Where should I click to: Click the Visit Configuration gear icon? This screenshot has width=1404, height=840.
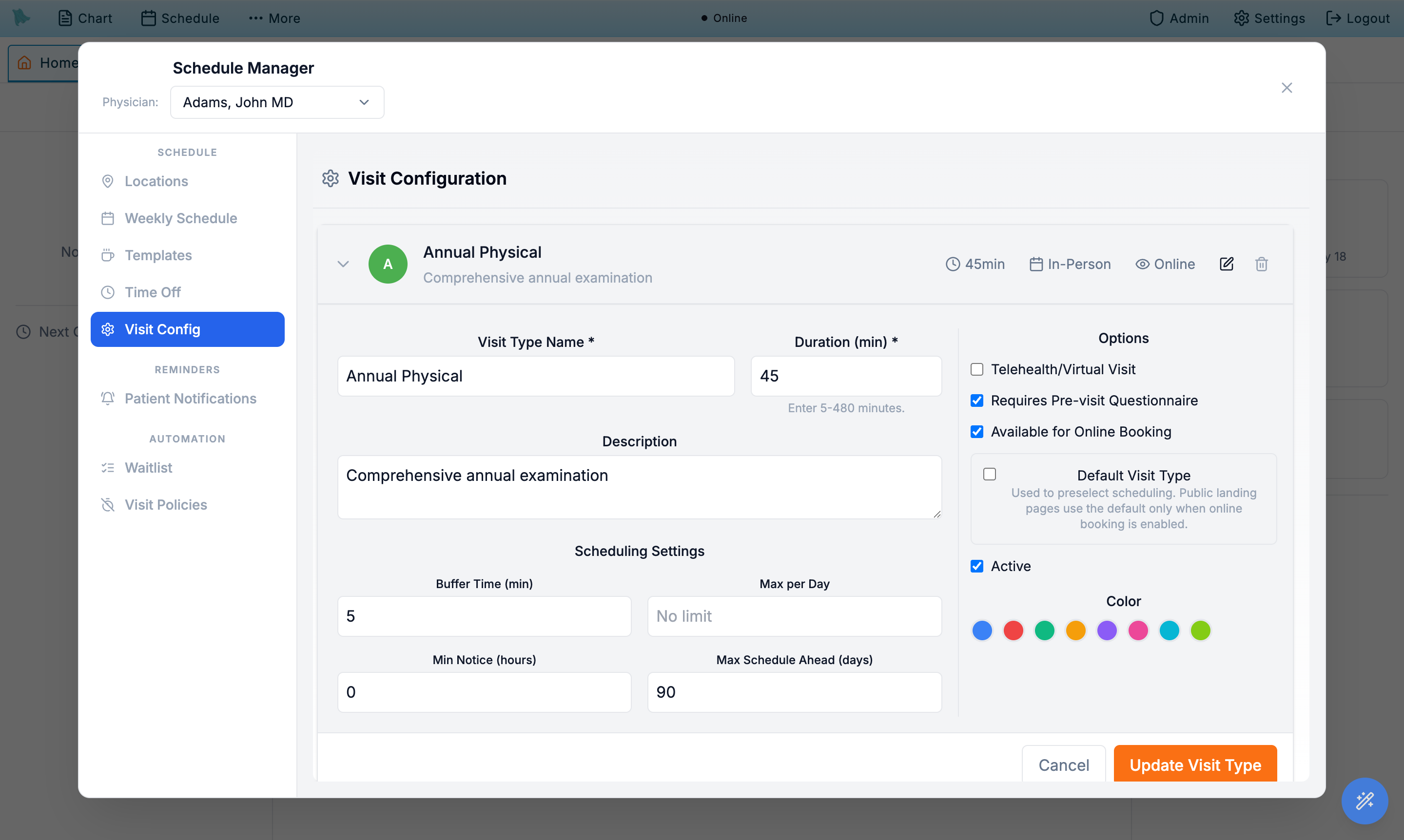[x=330, y=178]
